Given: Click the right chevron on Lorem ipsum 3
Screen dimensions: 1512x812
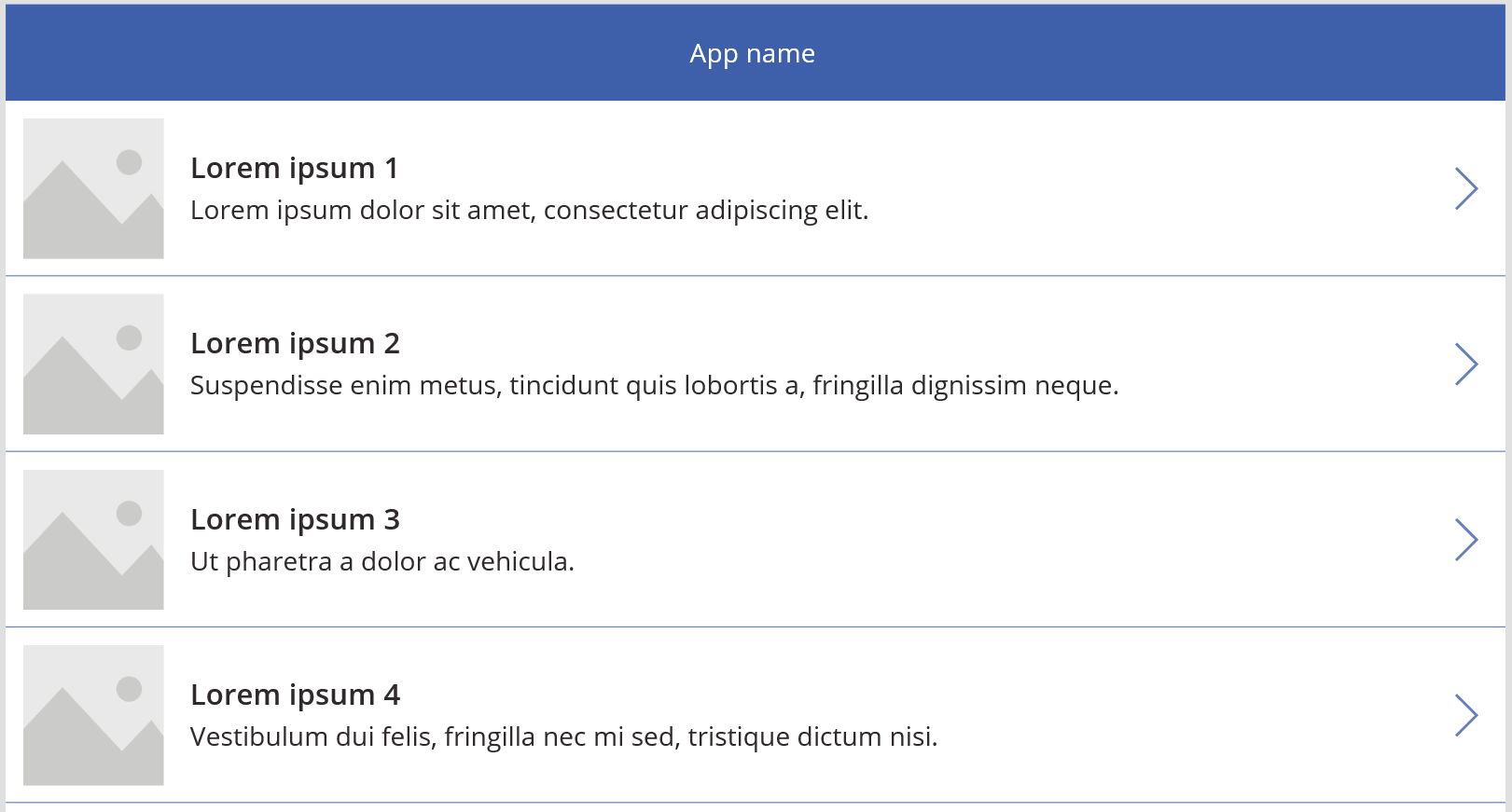Looking at the screenshot, I should (x=1467, y=539).
